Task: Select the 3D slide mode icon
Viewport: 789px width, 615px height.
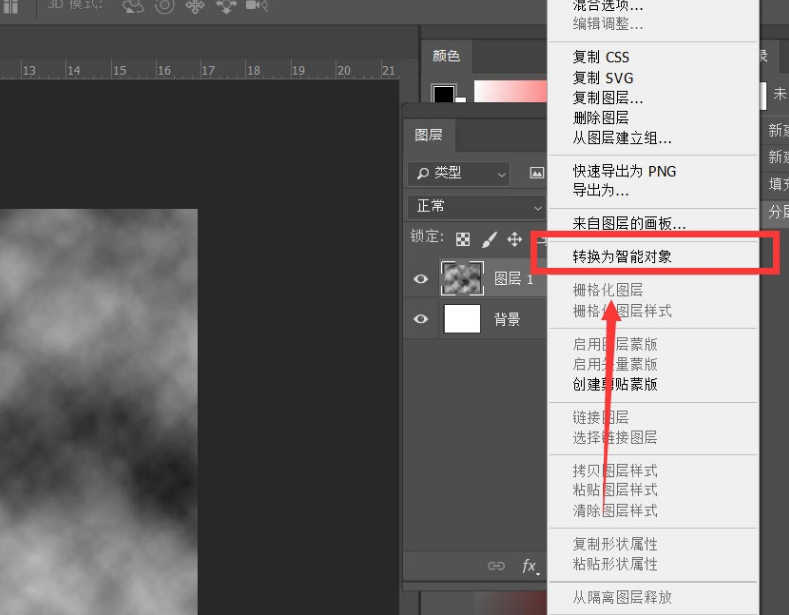Action: [226, 6]
